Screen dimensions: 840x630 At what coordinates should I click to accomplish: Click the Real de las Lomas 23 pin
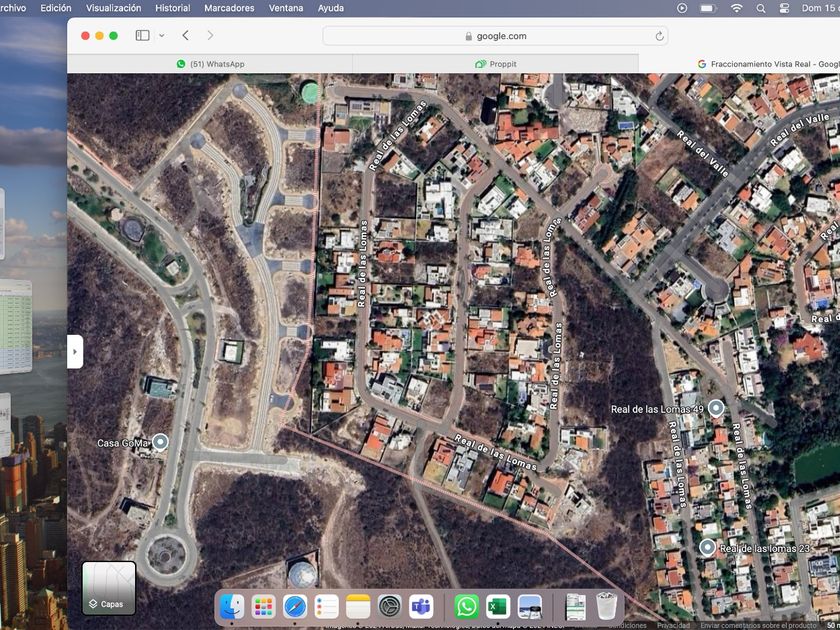pos(708,547)
